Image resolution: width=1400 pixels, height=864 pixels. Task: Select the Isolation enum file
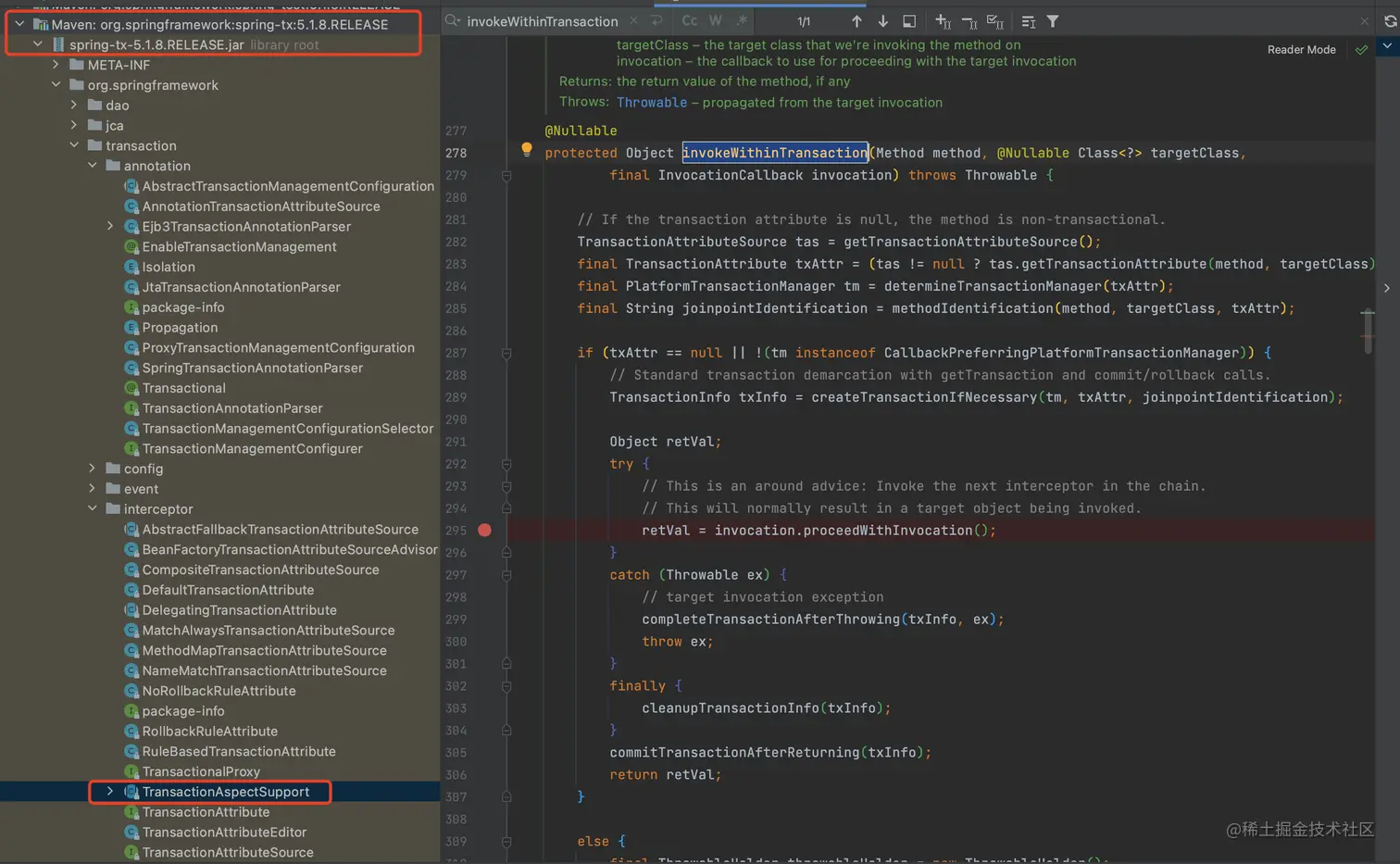pyautogui.click(x=169, y=267)
